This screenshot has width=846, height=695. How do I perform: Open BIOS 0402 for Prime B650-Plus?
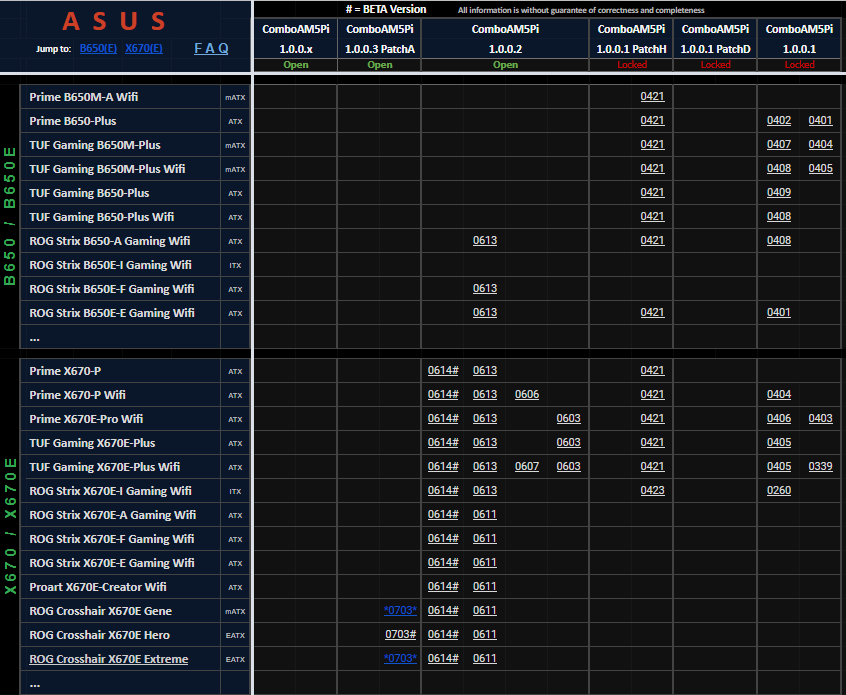779,120
